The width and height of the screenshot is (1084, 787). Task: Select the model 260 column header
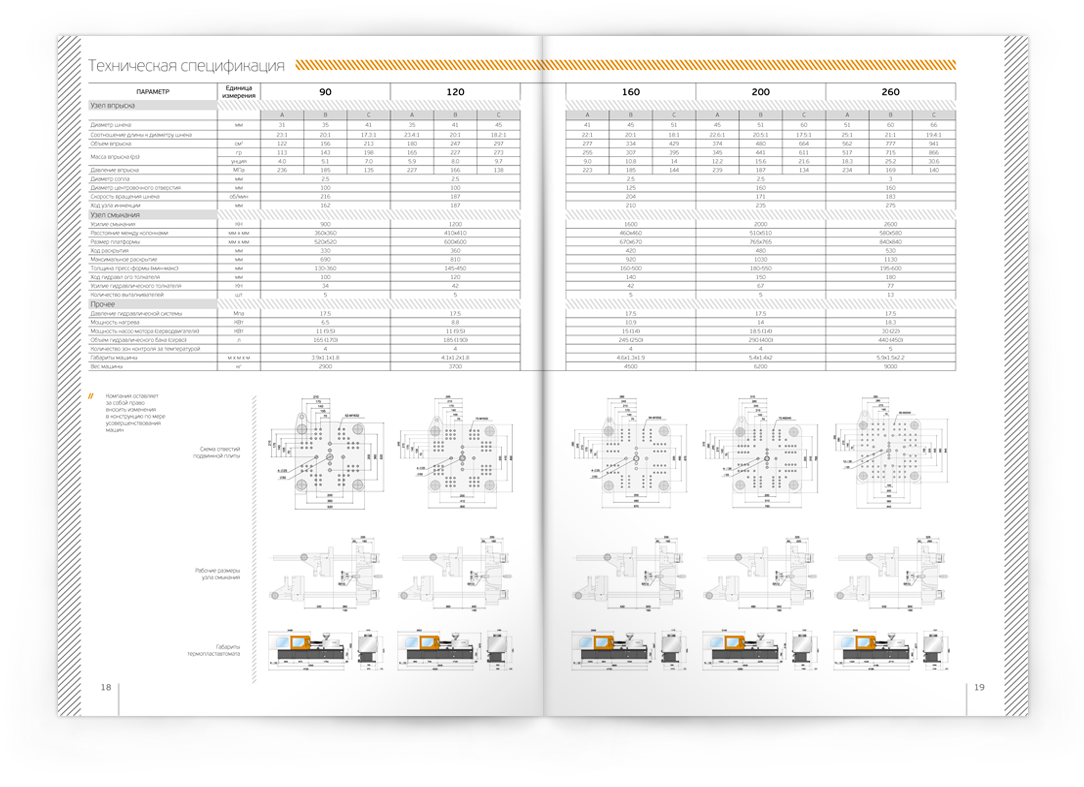(890, 92)
